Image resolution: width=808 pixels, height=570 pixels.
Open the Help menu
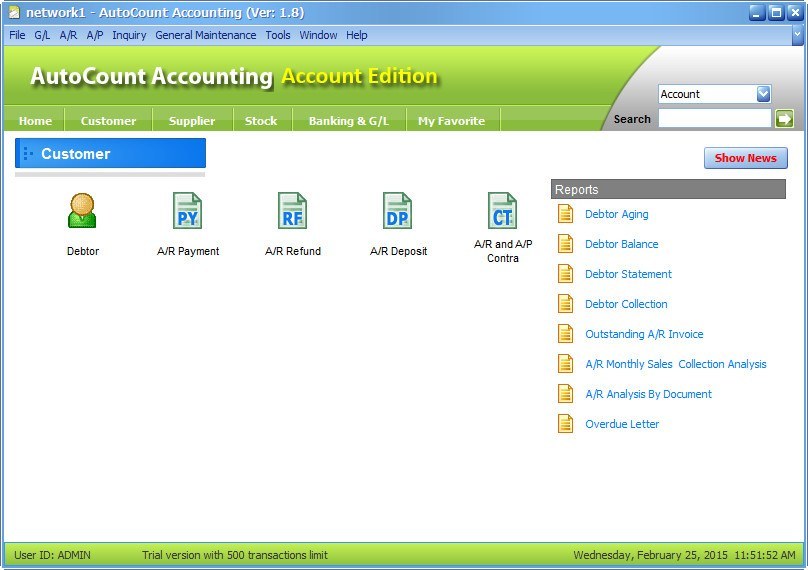tap(357, 35)
